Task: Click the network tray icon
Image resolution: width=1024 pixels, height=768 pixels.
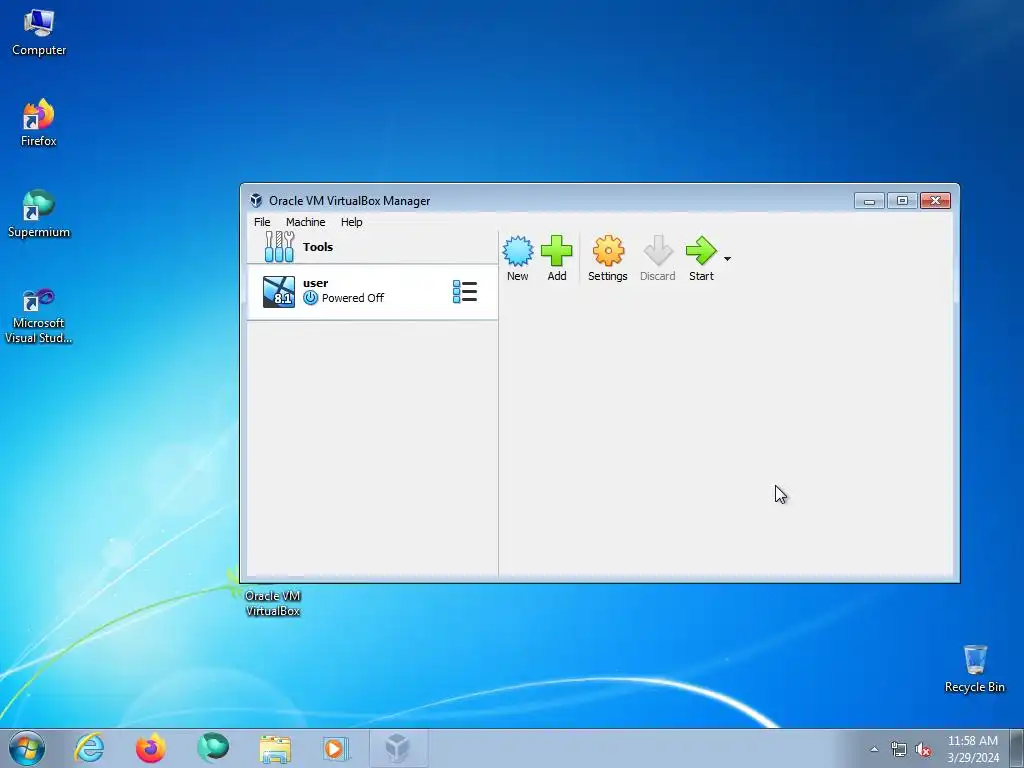Action: point(899,750)
